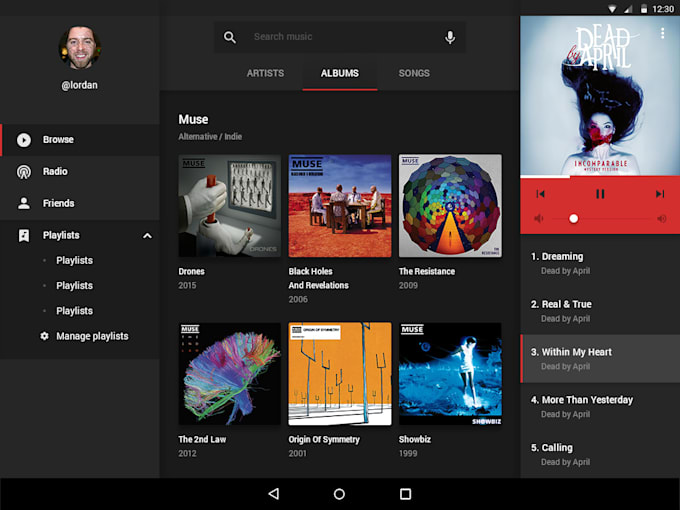Skip to next track
This screenshot has width=680, height=510.
tap(660, 194)
